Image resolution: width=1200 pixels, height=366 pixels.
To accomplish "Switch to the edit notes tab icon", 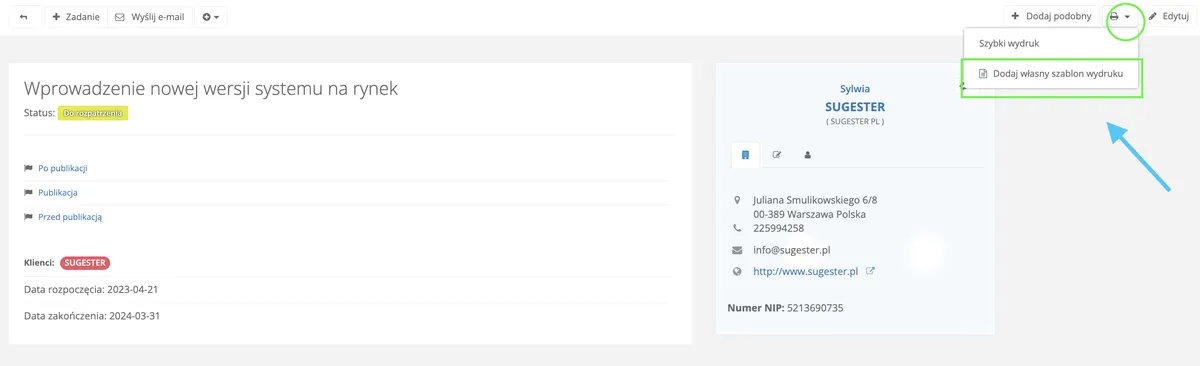I will (x=776, y=155).
